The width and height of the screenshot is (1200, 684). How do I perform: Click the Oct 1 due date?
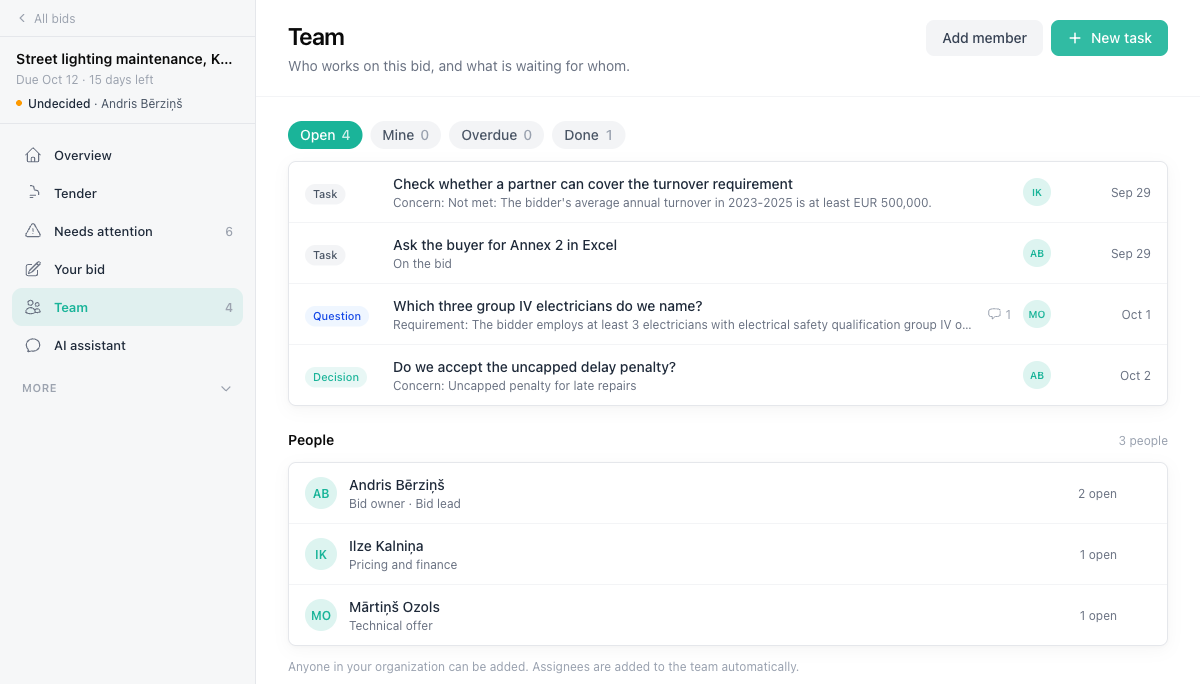(1136, 314)
